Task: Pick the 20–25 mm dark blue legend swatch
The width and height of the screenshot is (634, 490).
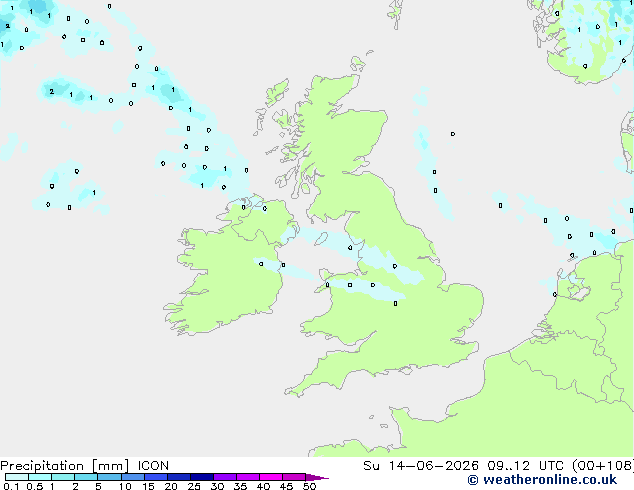Action: click(x=178, y=477)
